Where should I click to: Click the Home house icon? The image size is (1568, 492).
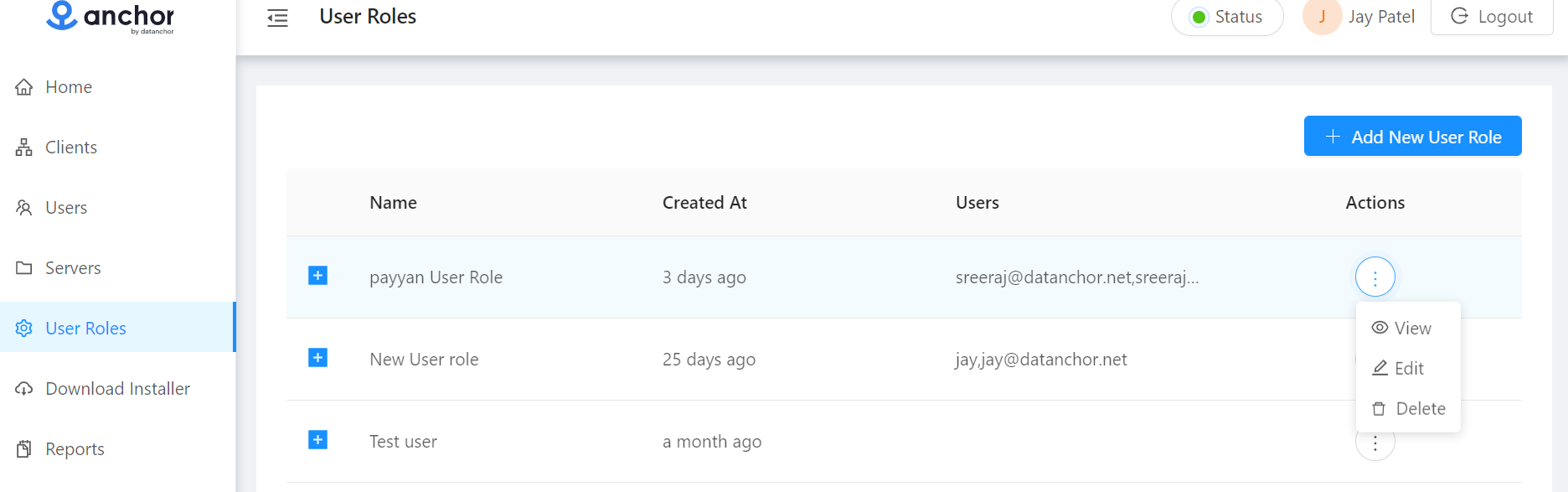24,87
